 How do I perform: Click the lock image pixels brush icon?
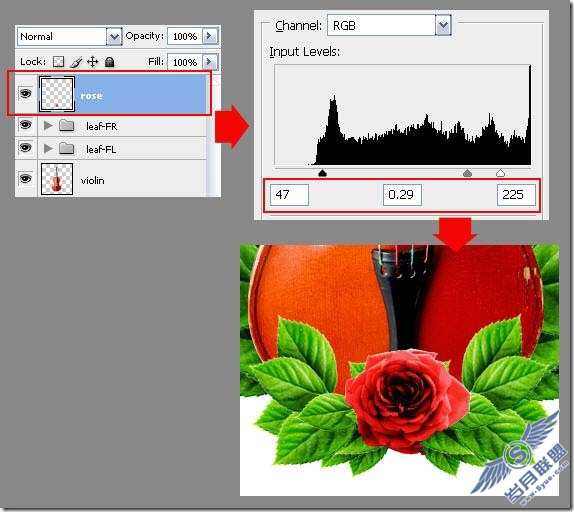tap(76, 62)
